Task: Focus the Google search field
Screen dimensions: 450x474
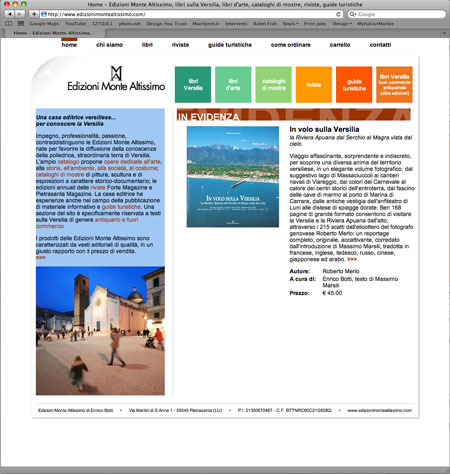Action: click(397, 14)
